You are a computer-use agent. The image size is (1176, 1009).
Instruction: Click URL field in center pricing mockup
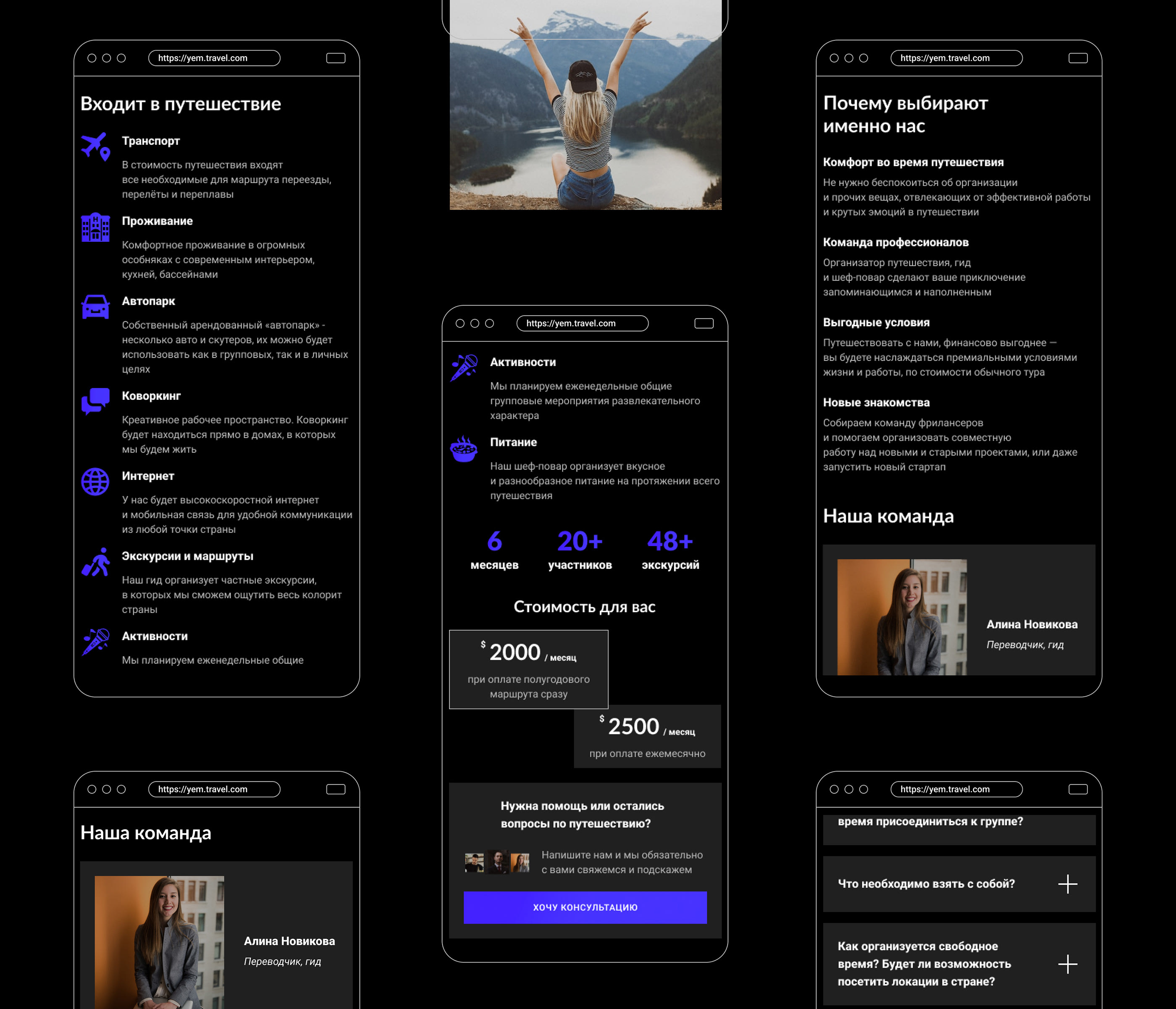pos(582,323)
